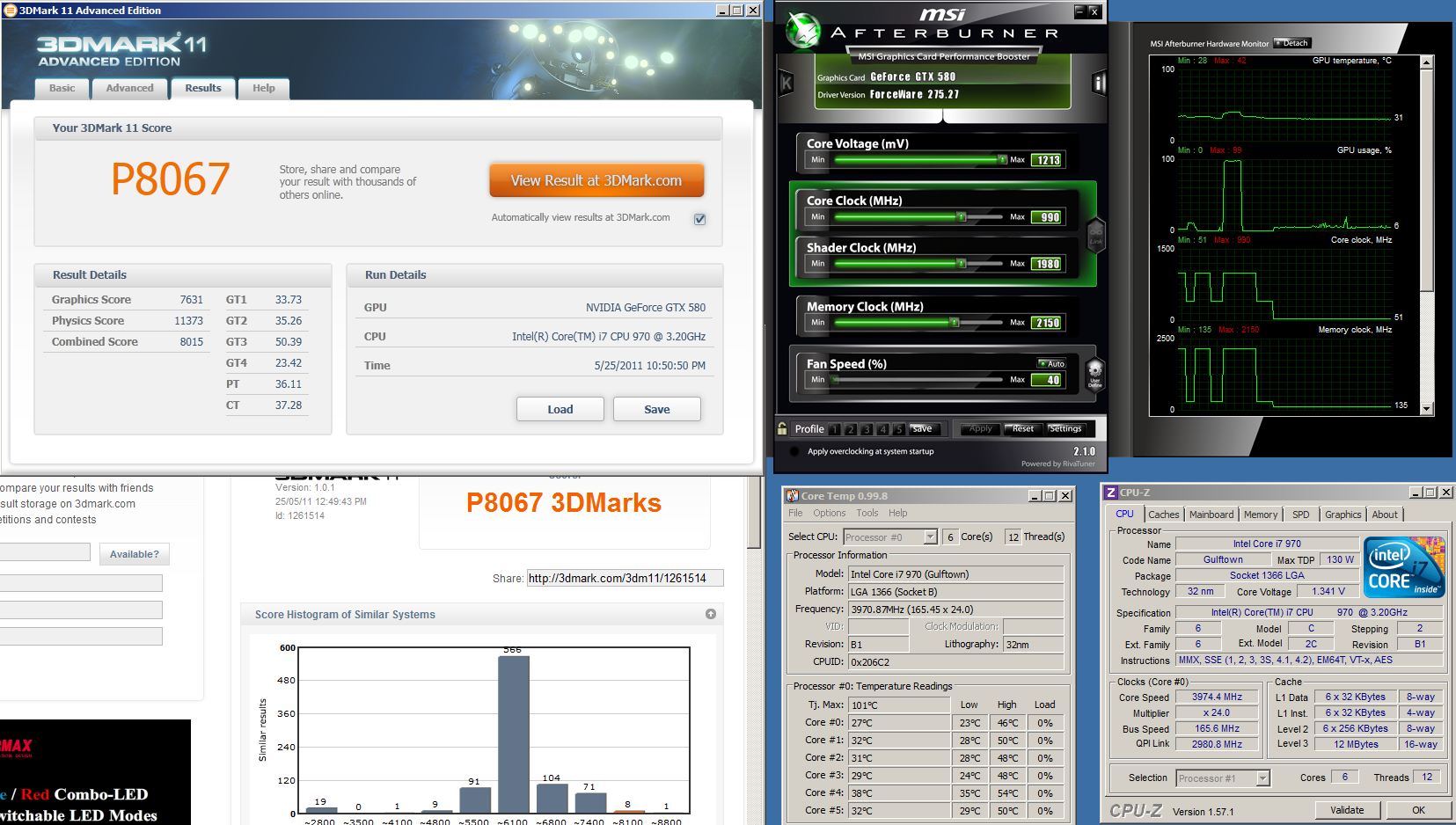Image resolution: width=1456 pixels, height=825 pixels.
Task: Click the profile lock padlock icon
Action: (782, 428)
